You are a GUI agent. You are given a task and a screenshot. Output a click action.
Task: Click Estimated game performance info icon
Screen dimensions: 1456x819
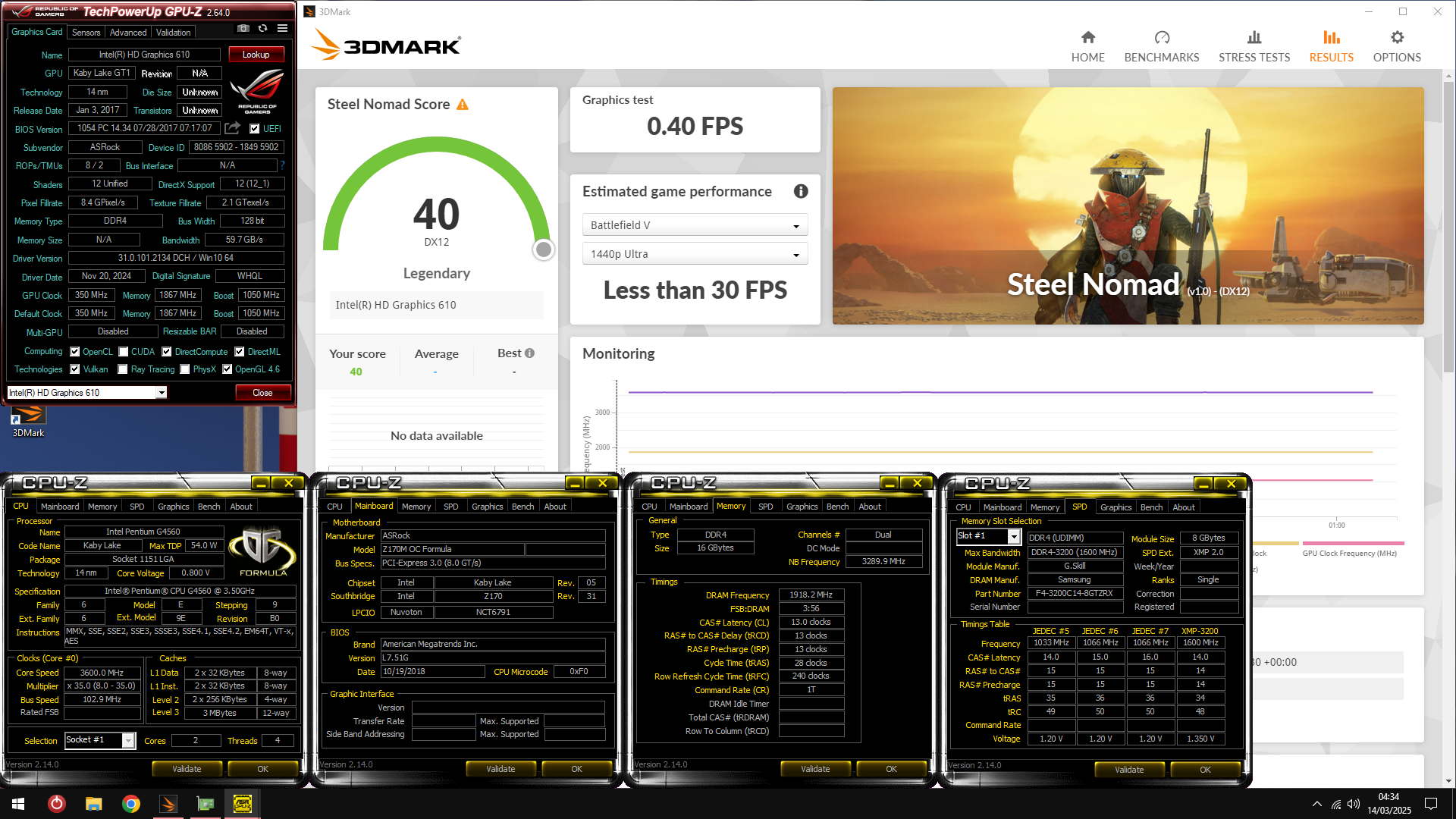coord(801,192)
